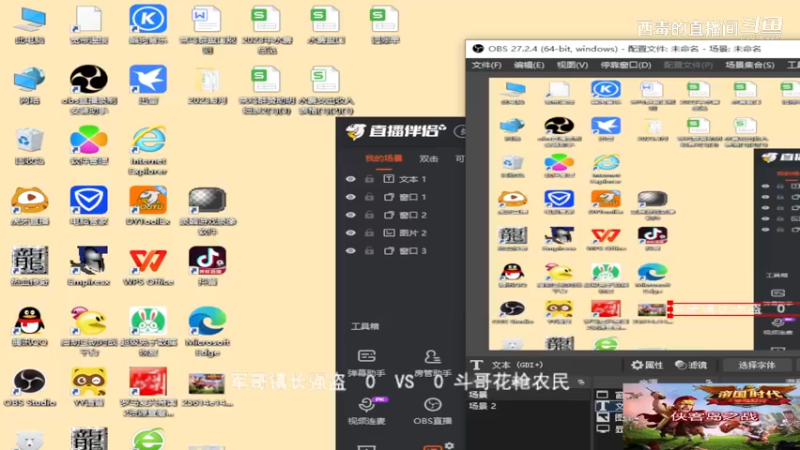Screen dimensions: 800x450
Task: Open the OBS live assistant shortcut with black logo
Action: pyautogui.click(x=89, y=89)
